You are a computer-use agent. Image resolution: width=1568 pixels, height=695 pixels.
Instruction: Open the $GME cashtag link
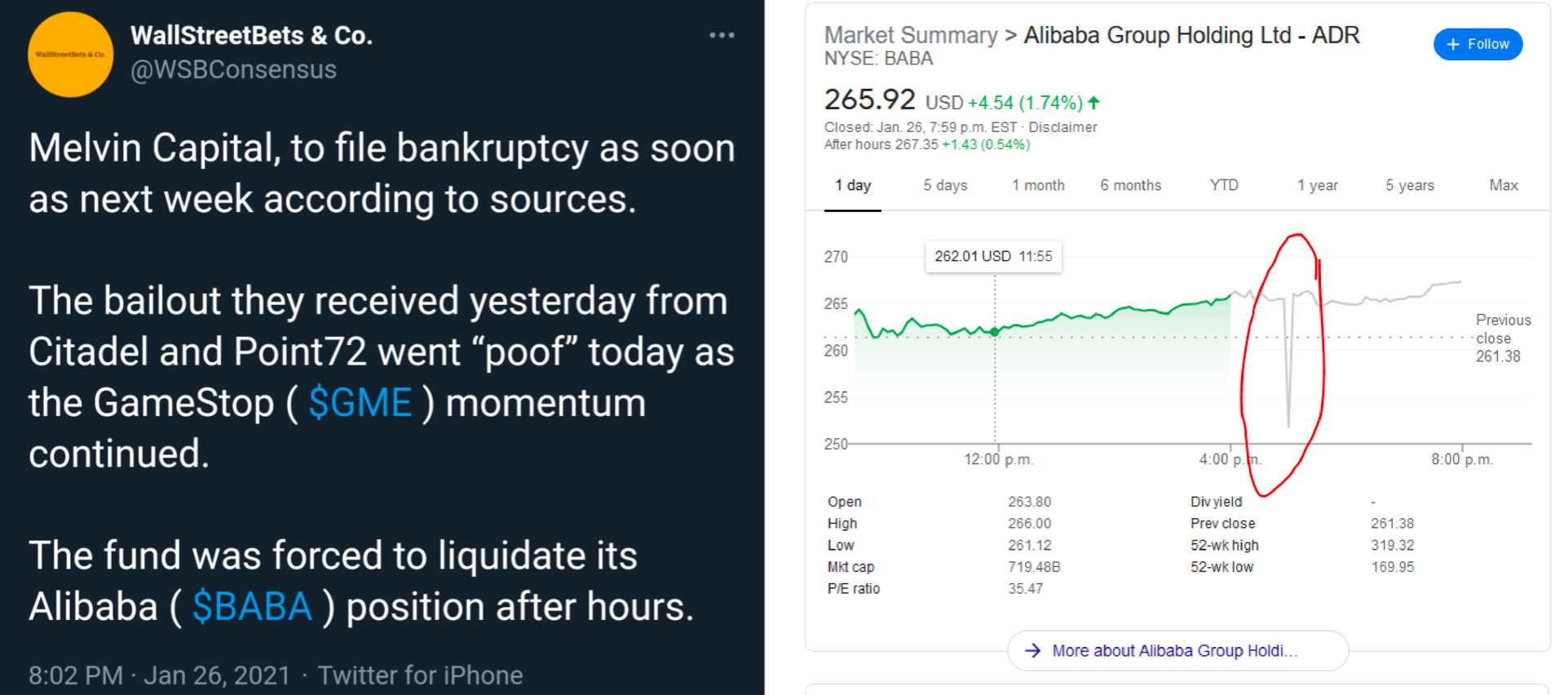360,403
